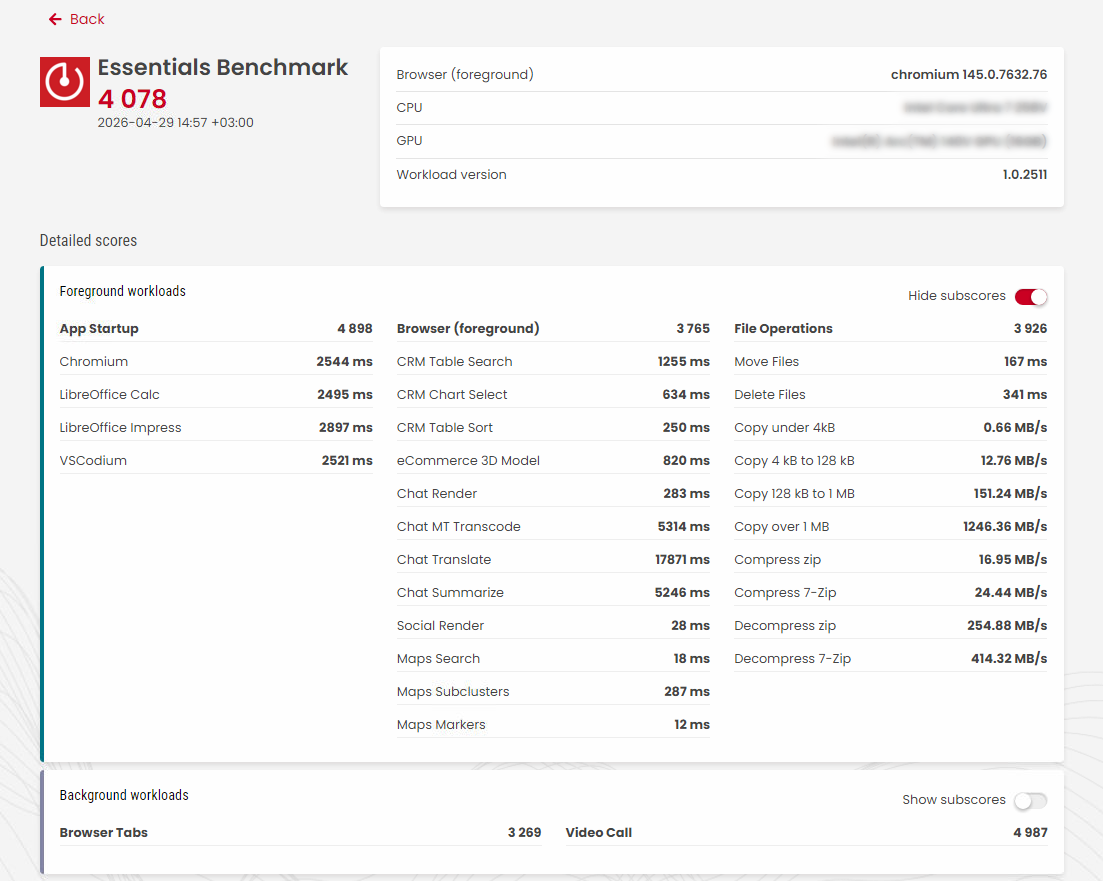Click the Foreground workloads section title
Screen dimensions: 1103x881
coord(122,291)
